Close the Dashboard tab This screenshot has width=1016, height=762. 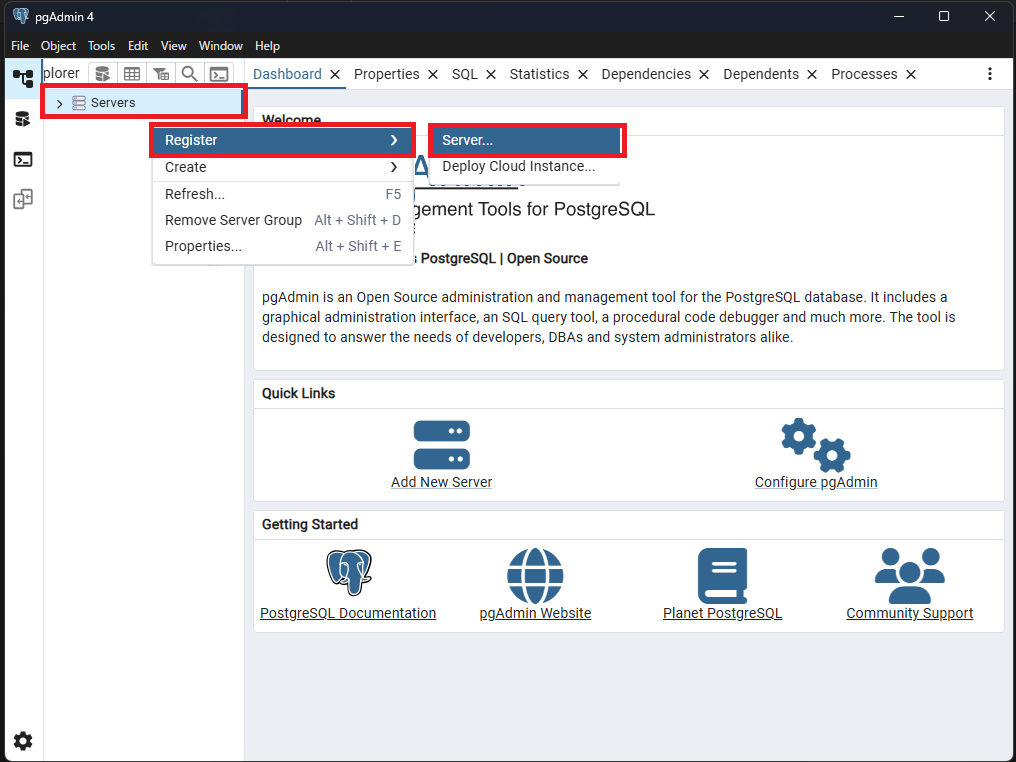tap(335, 75)
